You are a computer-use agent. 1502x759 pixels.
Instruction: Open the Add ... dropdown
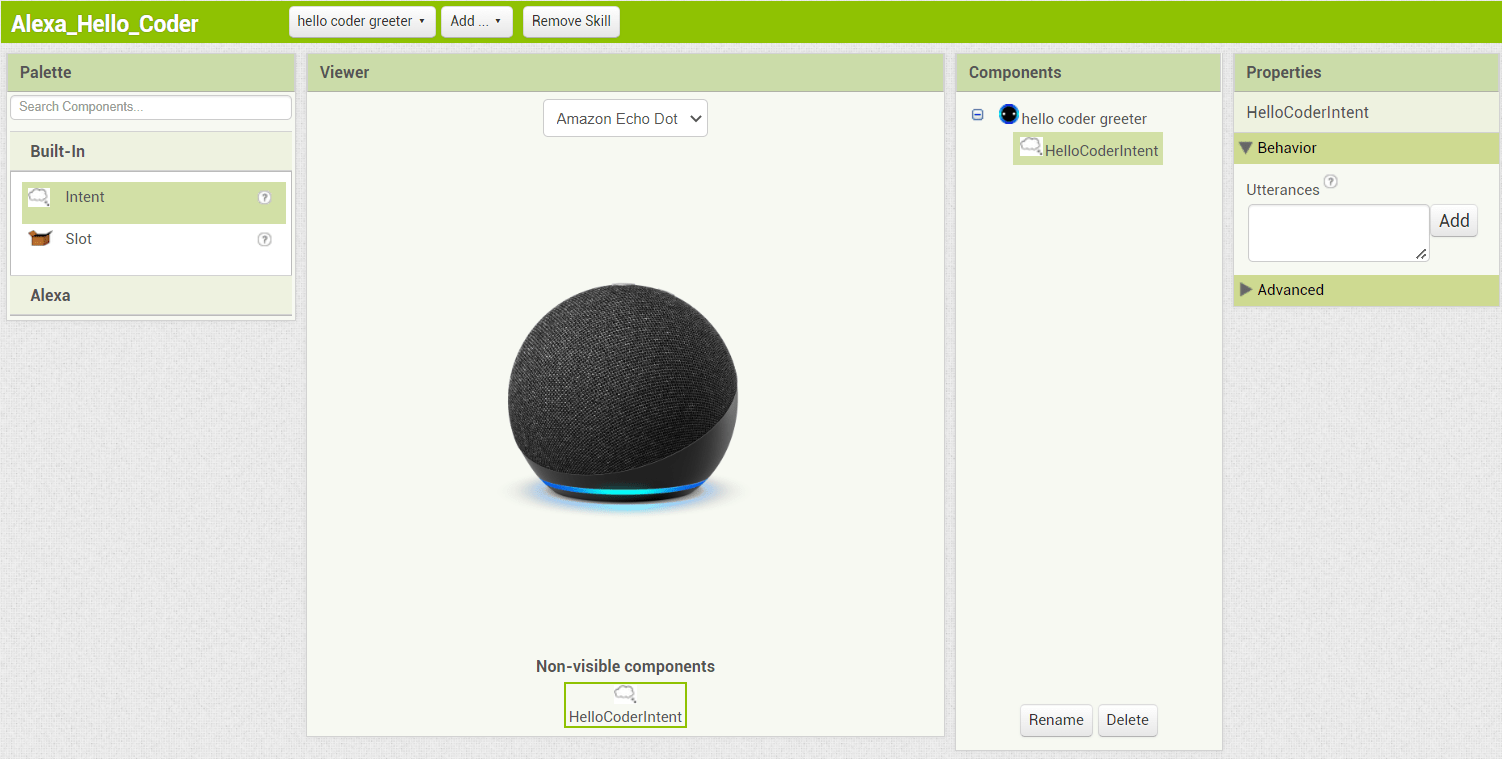477,21
